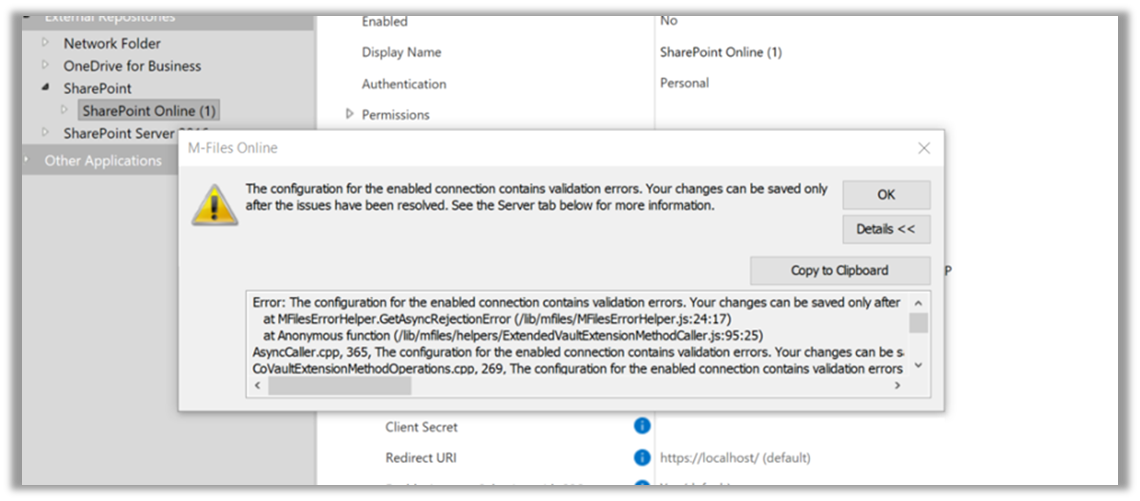
Task: Select Other Applications in the sidebar
Action: [x=103, y=161]
